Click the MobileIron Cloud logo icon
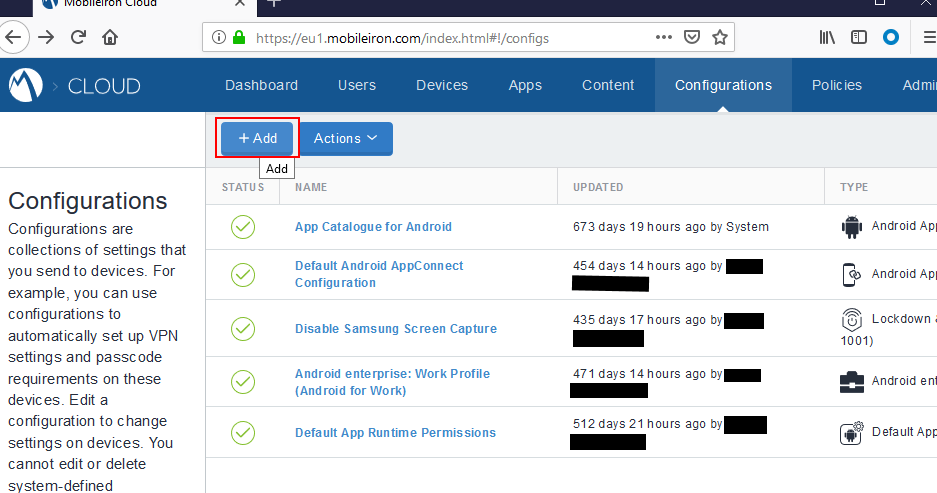937x493 pixels. pyautogui.click(x=27, y=86)
